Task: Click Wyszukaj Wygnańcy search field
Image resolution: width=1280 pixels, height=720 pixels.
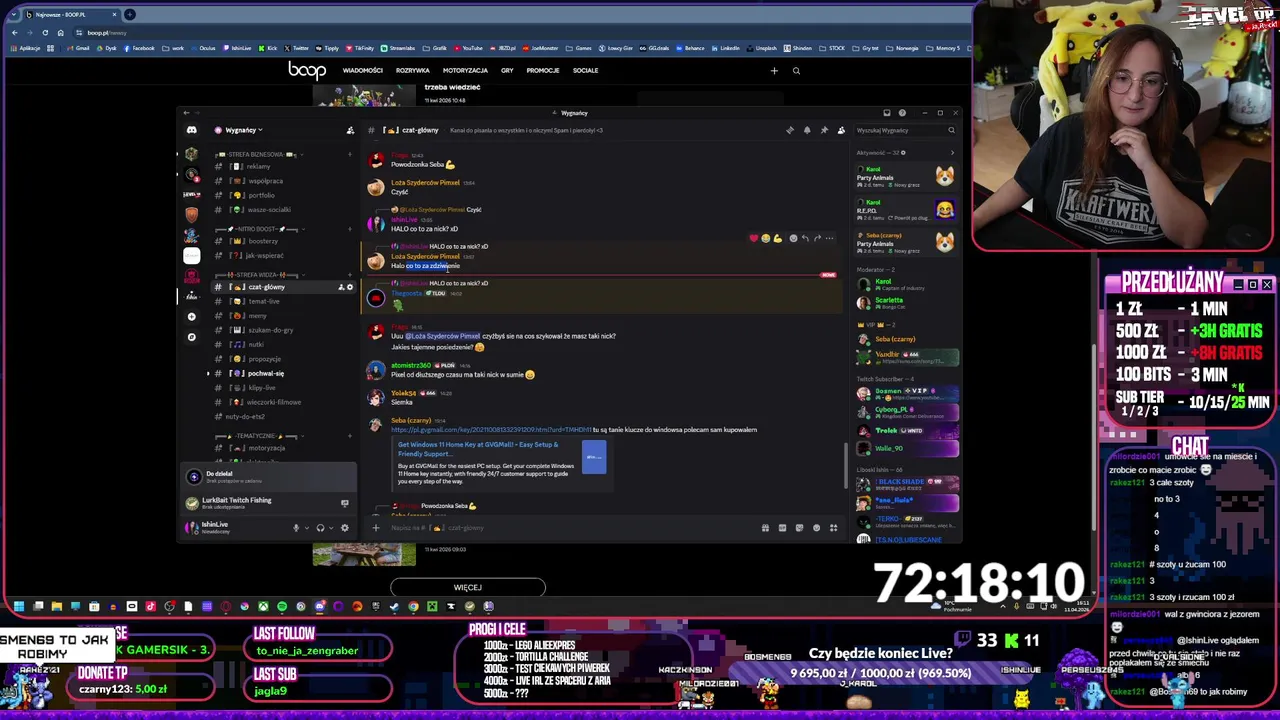Action: coord(905,130)
